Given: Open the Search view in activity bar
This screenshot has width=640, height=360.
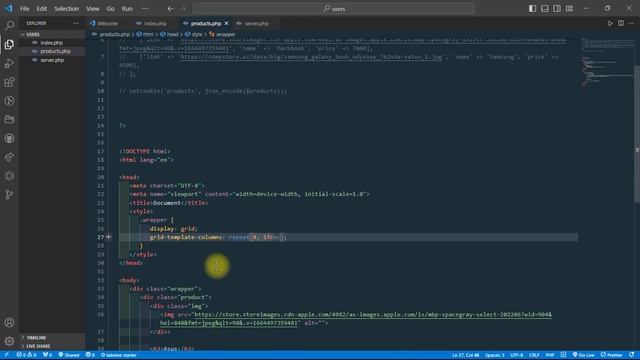Looking at the screenshot, I should tap(9, 25).
